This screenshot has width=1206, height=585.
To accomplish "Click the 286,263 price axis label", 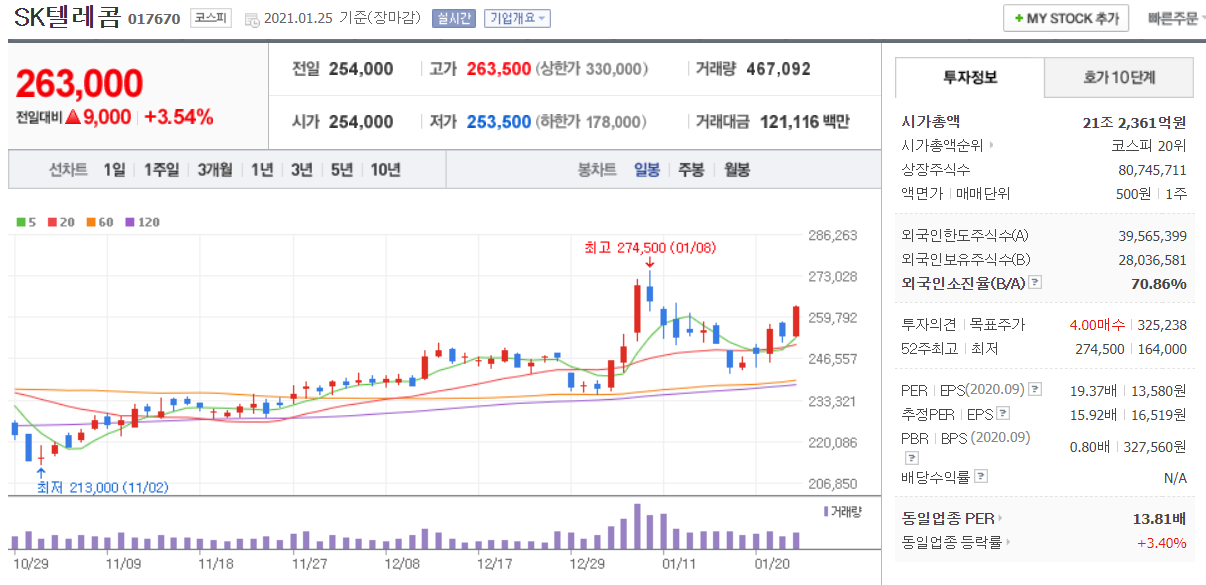I will [832, 235].
